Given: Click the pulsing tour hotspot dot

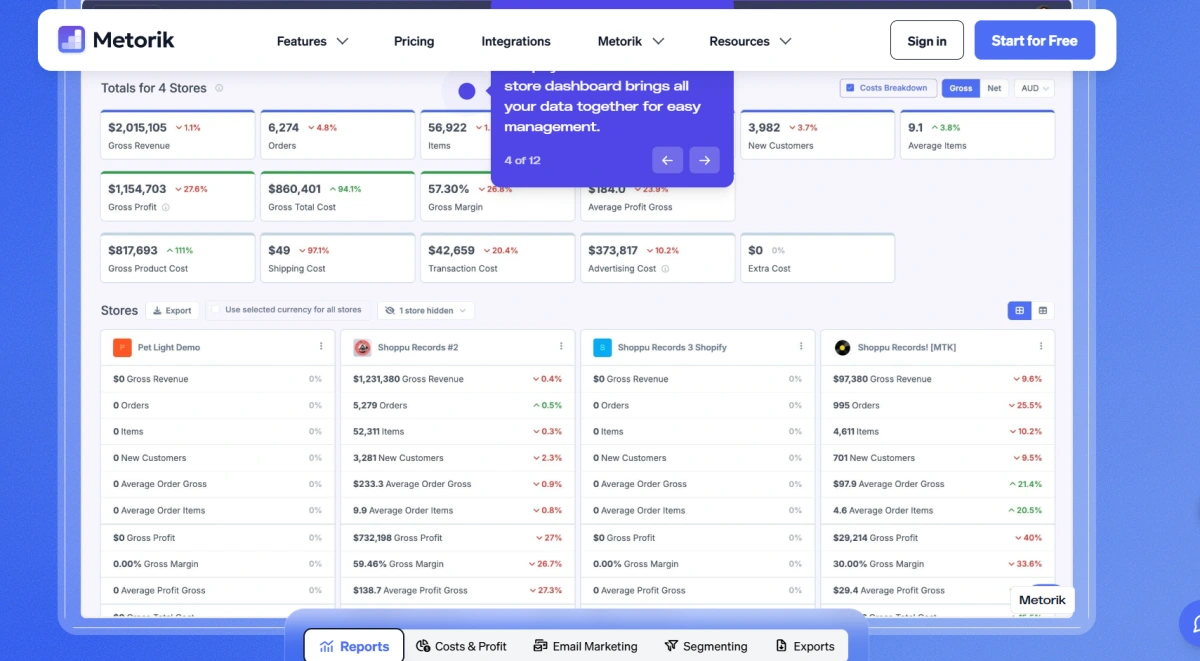Looking at the screenshot, I should pyautogui.click(x=466, y=91).
